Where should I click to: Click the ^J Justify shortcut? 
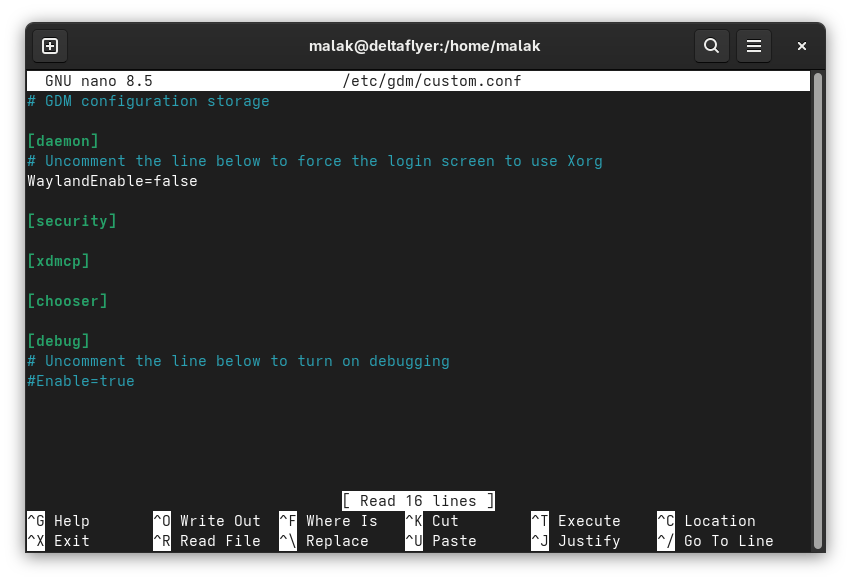click(576, 541)
